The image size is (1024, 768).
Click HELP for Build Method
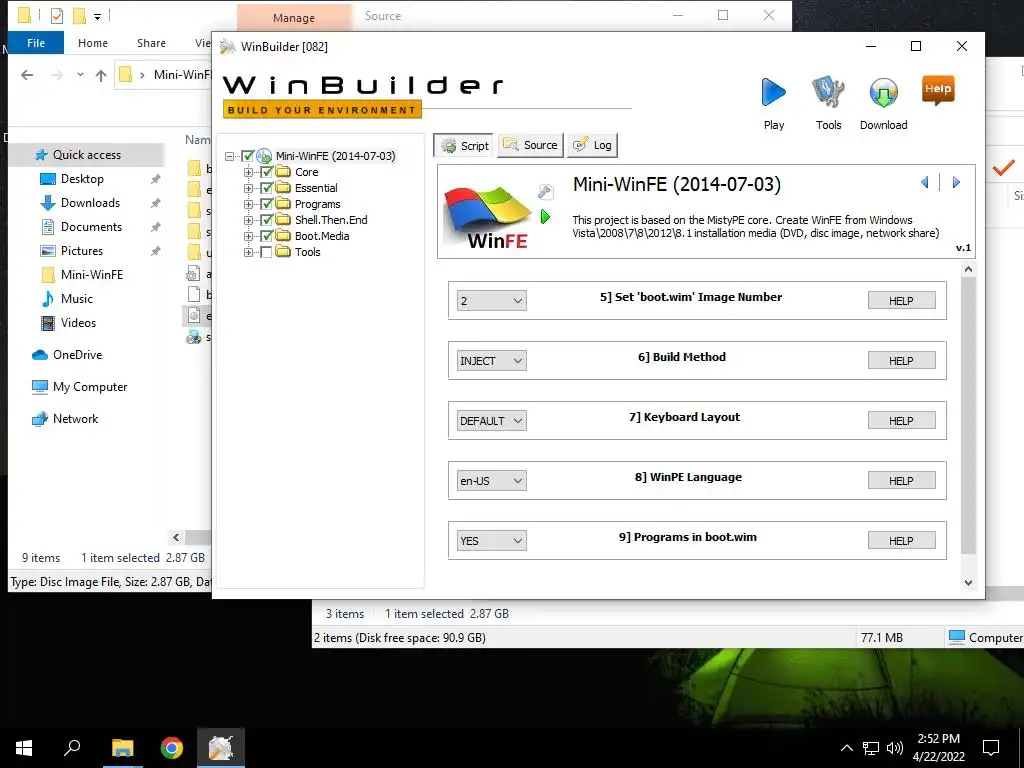pos(901,361)
